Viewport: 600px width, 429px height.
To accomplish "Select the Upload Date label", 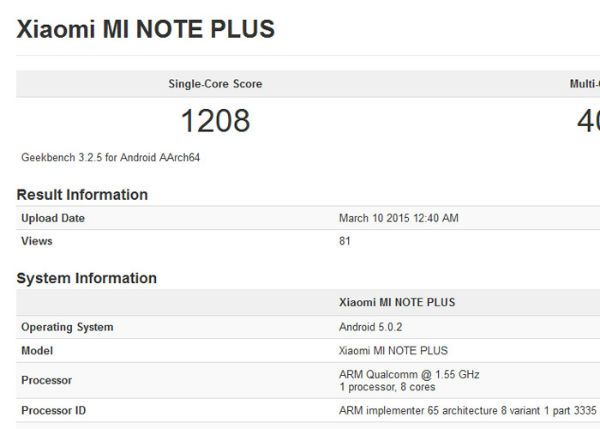I will (x=53, y=218).
